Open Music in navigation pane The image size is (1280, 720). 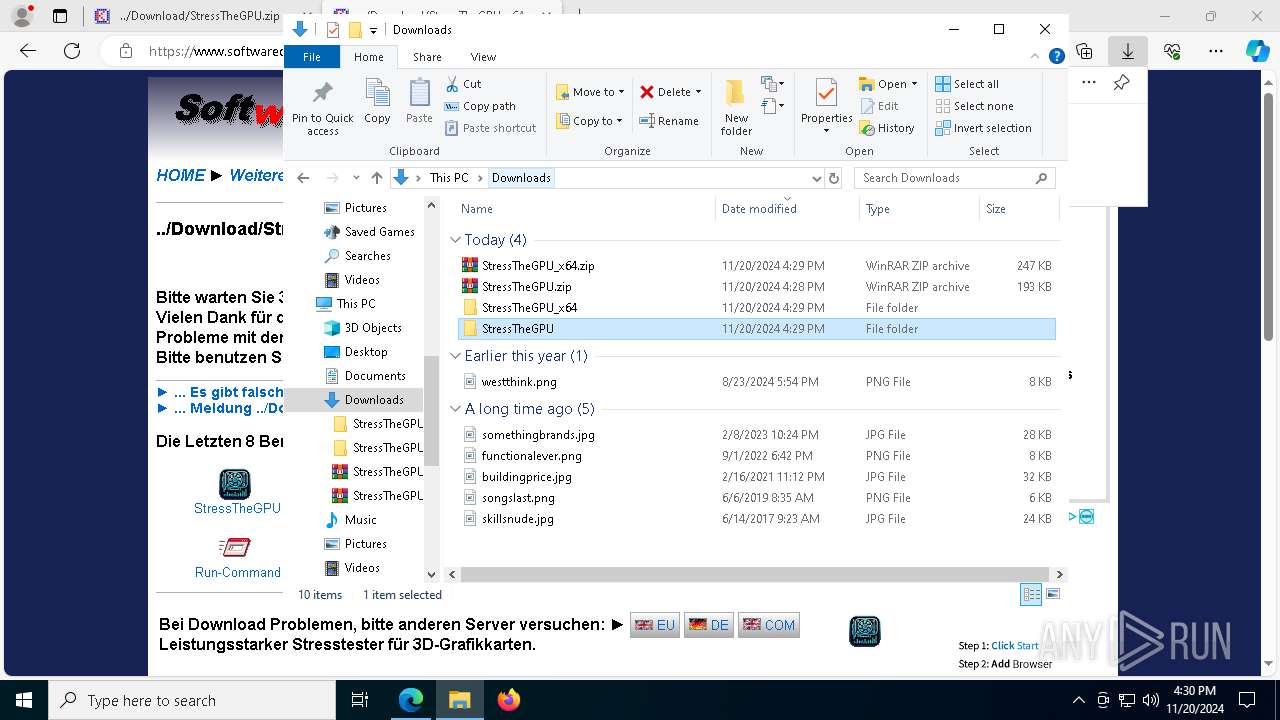coord(351,520)
